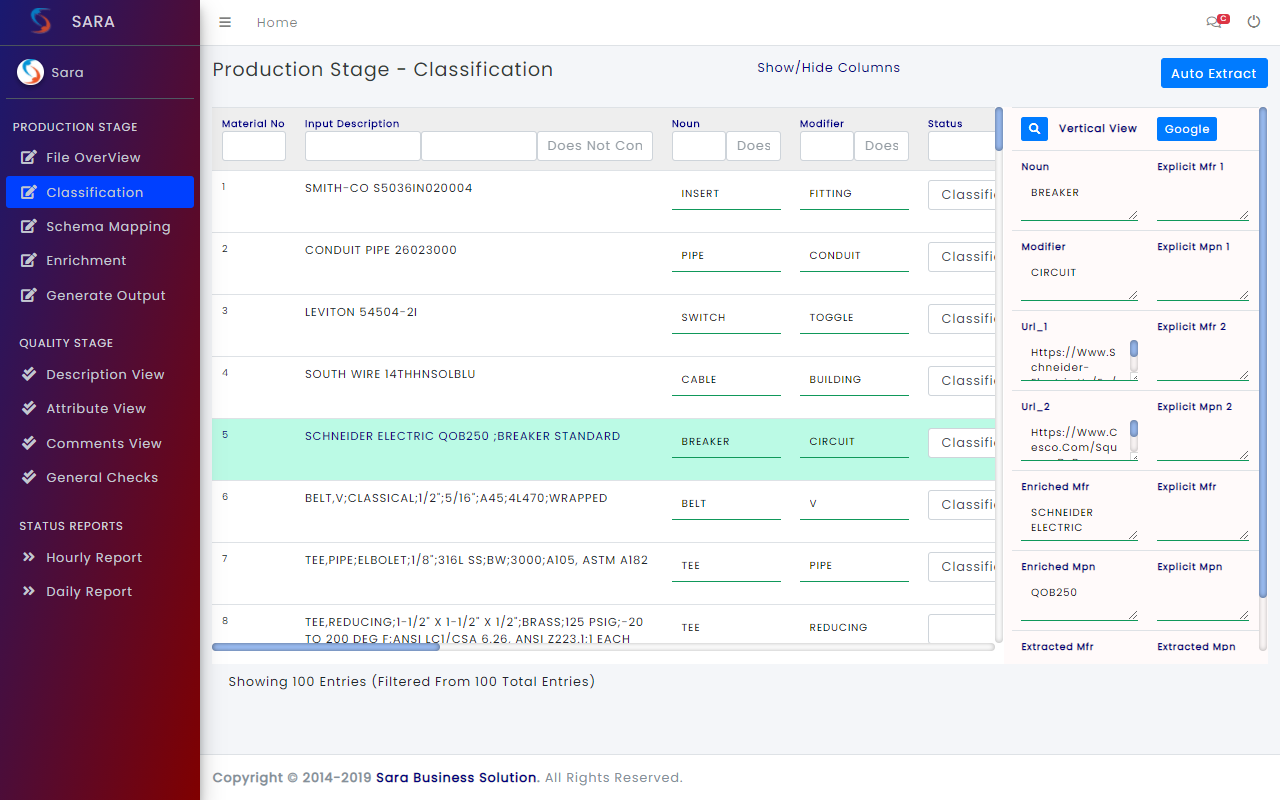The width and height of the screenshot is (1280, 800).
Task: Open Generate Output page
Action: pos(100,295)
